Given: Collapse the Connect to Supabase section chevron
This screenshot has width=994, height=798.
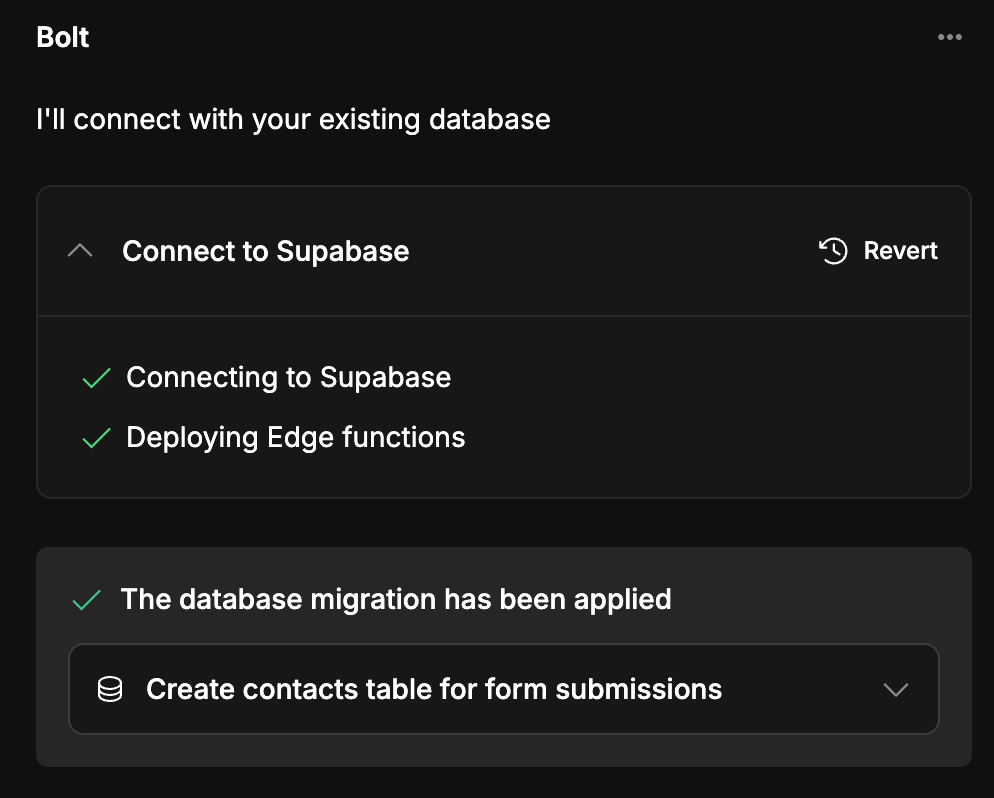Looking at the screenshot, I should pyautogui.click(x=80, y=251).
